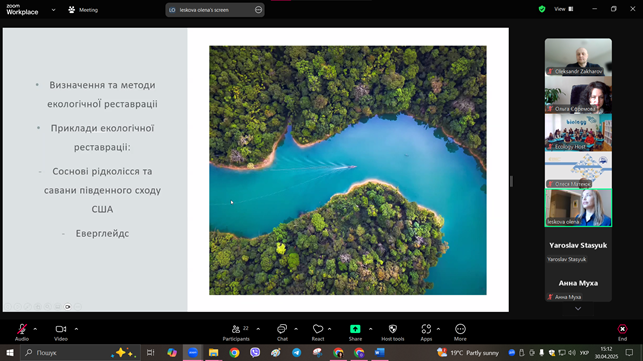Expand React options arrow
The width and height of the screenshot is (643, 361).
click(330, 329)
